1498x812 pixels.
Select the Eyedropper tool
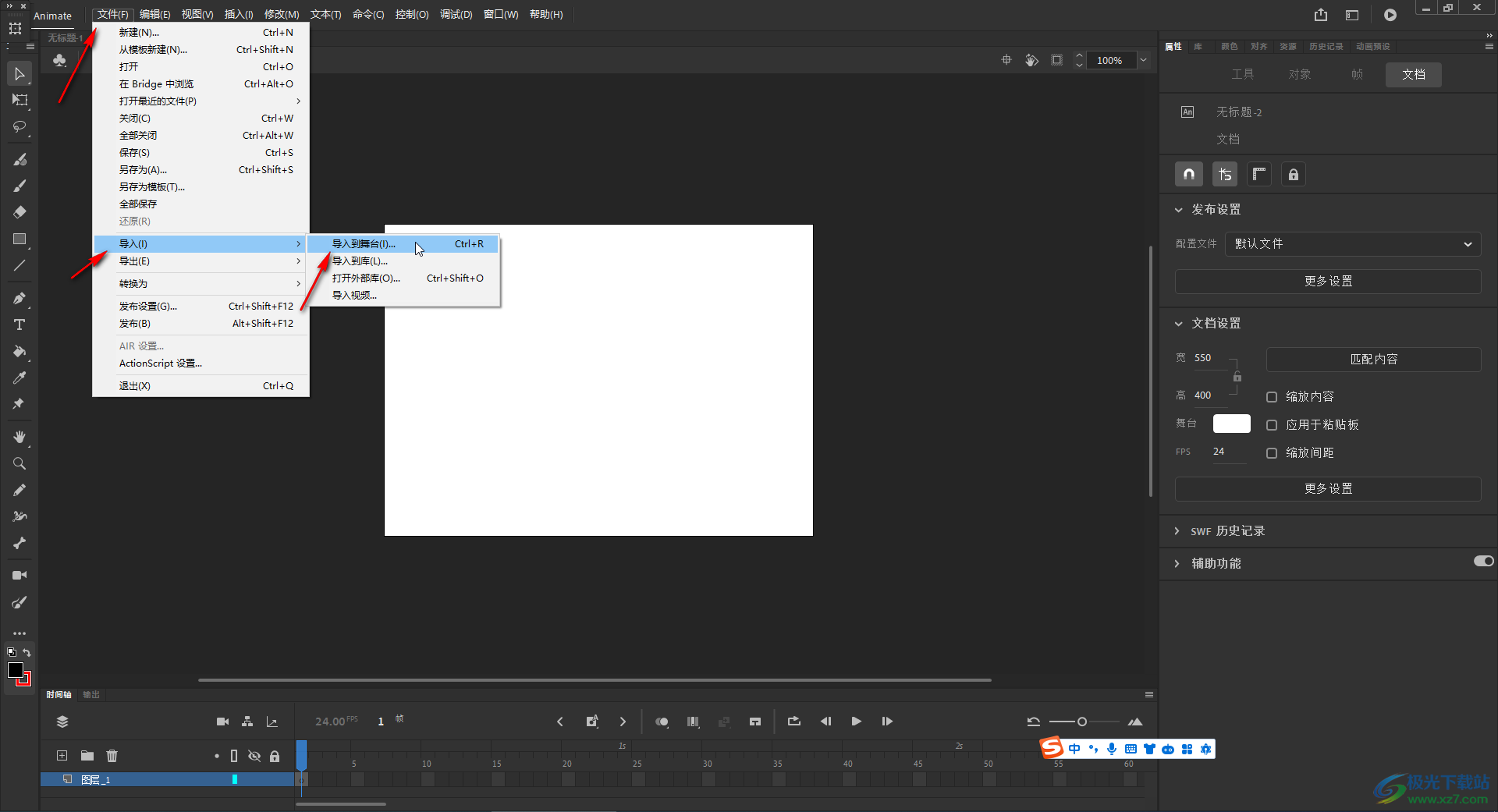(20, 378)
